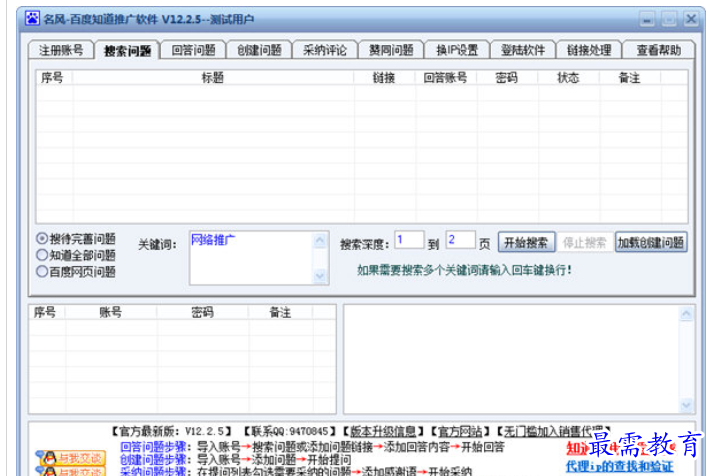Image resolution: width=710 pixels, height=476 pixels.
Task: Click the account list 备注 column header
Action: [x=280, y=312]
